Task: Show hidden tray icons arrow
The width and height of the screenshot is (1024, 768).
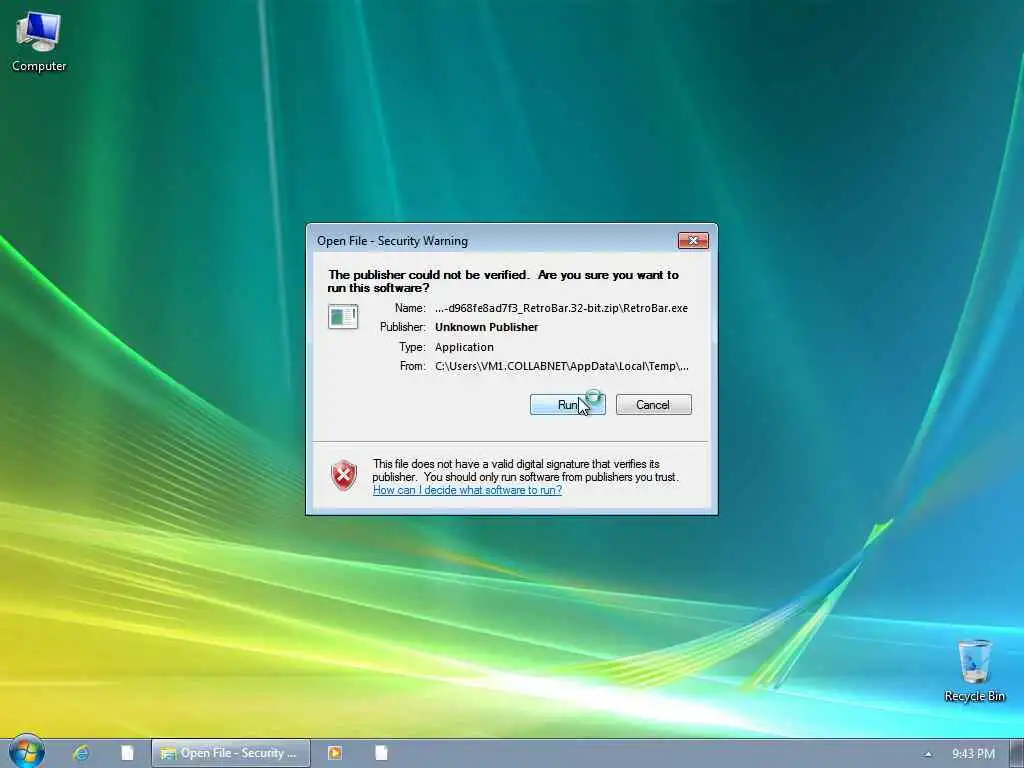Action: [x=928, y=754]
